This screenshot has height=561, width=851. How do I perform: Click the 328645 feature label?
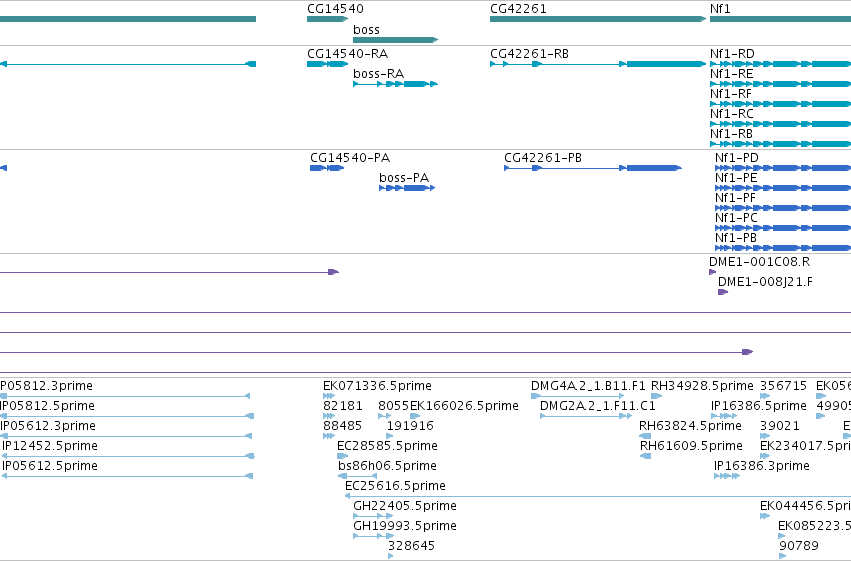pyautogui.click(x=411, y=546)
